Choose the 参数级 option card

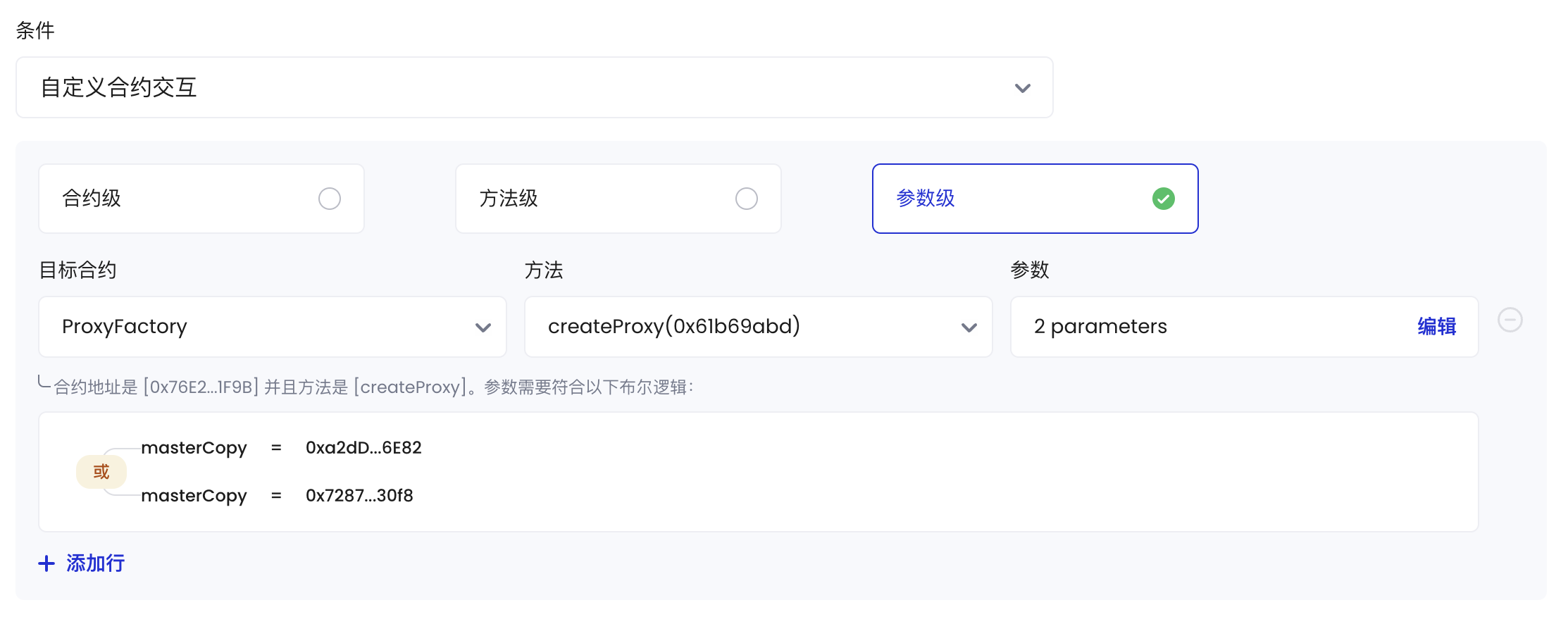[1035, 199]
